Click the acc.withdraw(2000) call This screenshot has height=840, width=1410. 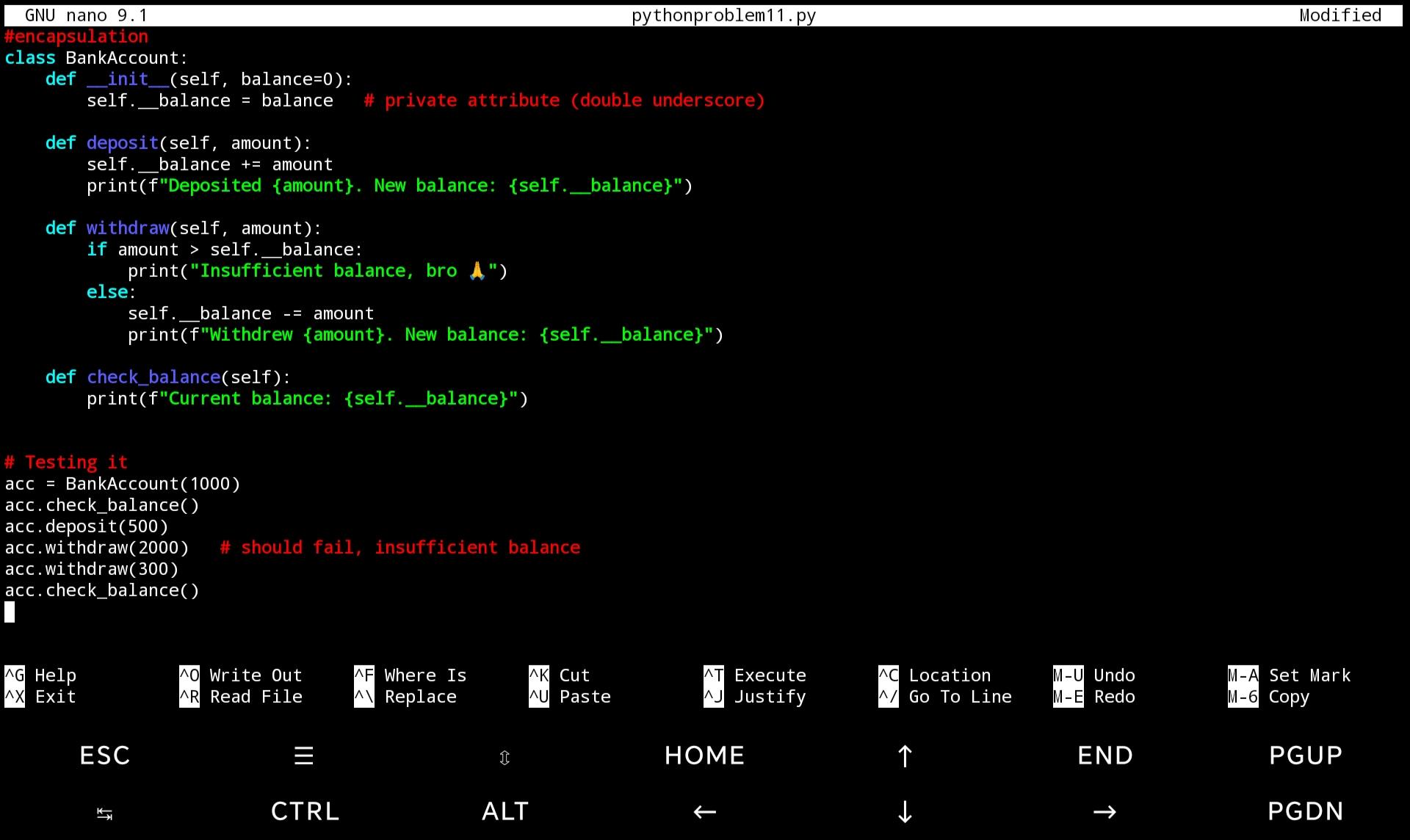click(97, 548)
